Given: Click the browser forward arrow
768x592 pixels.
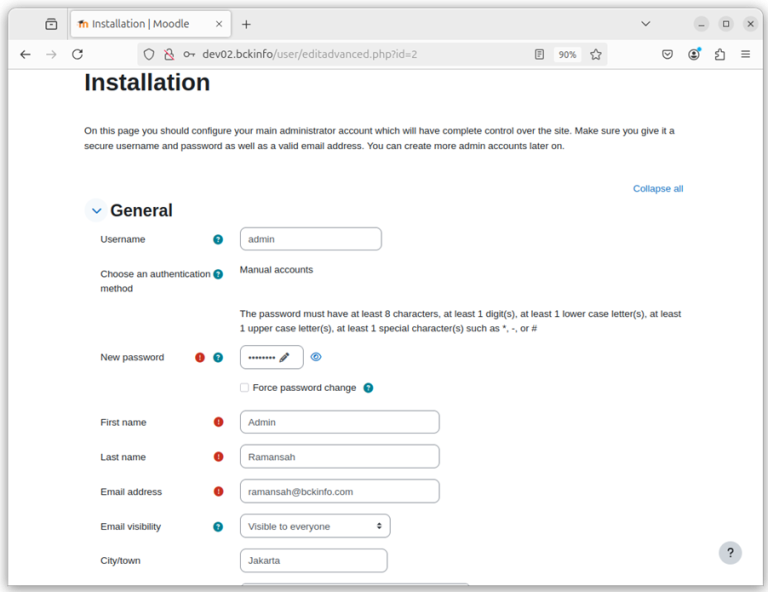Looking at the screenshot, I should [x=51, y=54].
